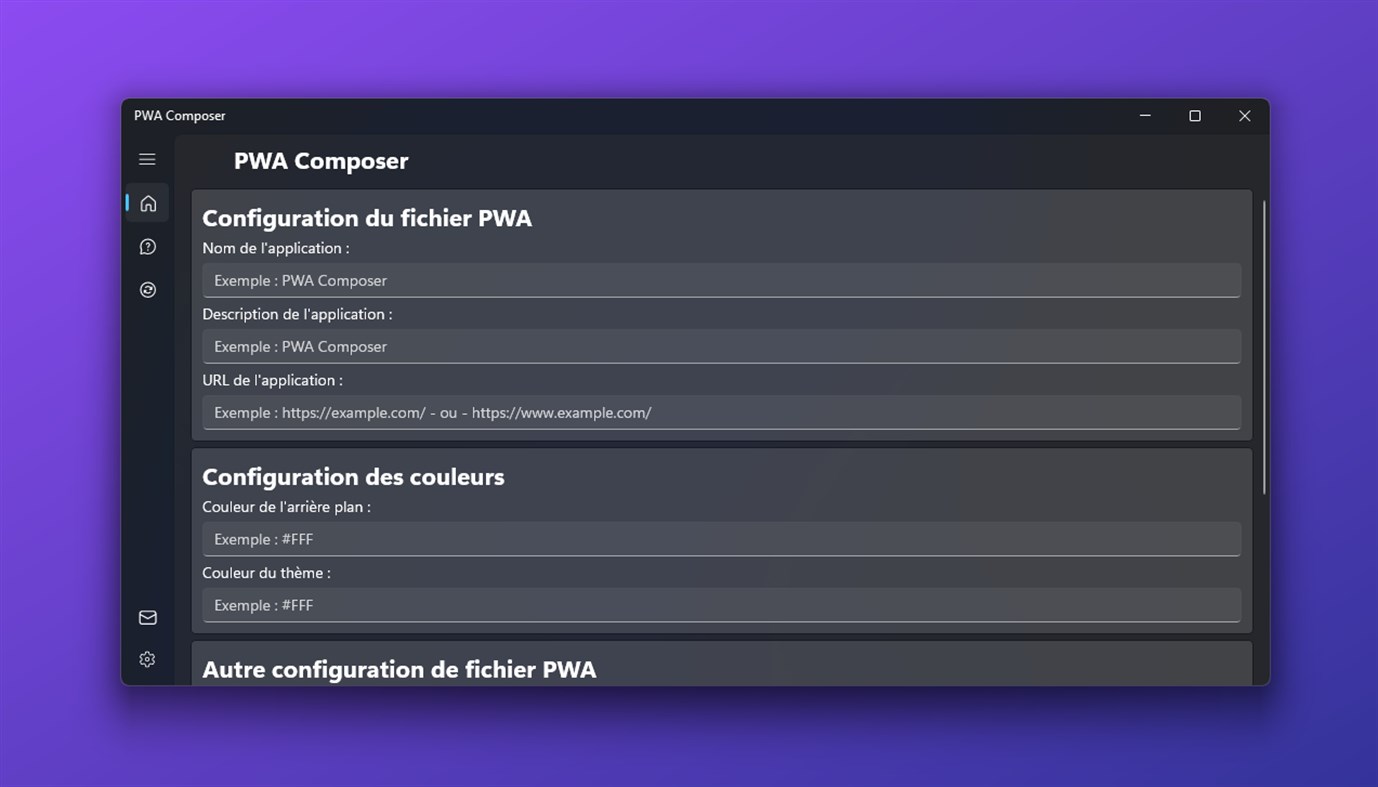
Task: Click the "PWA Composer" window title bar text
Action: pyautogui.click(x=180, y=116)
